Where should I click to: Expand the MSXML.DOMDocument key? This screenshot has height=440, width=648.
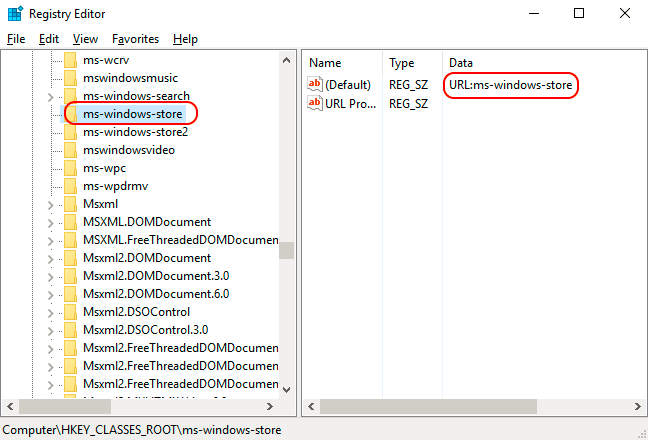[x=50, y=223]
